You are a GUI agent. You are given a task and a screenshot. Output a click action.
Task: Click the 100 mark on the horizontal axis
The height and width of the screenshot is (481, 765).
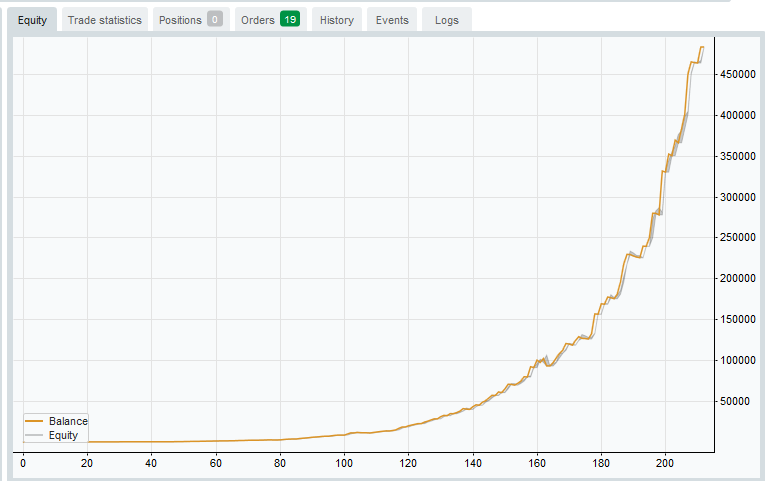(344, 463)
